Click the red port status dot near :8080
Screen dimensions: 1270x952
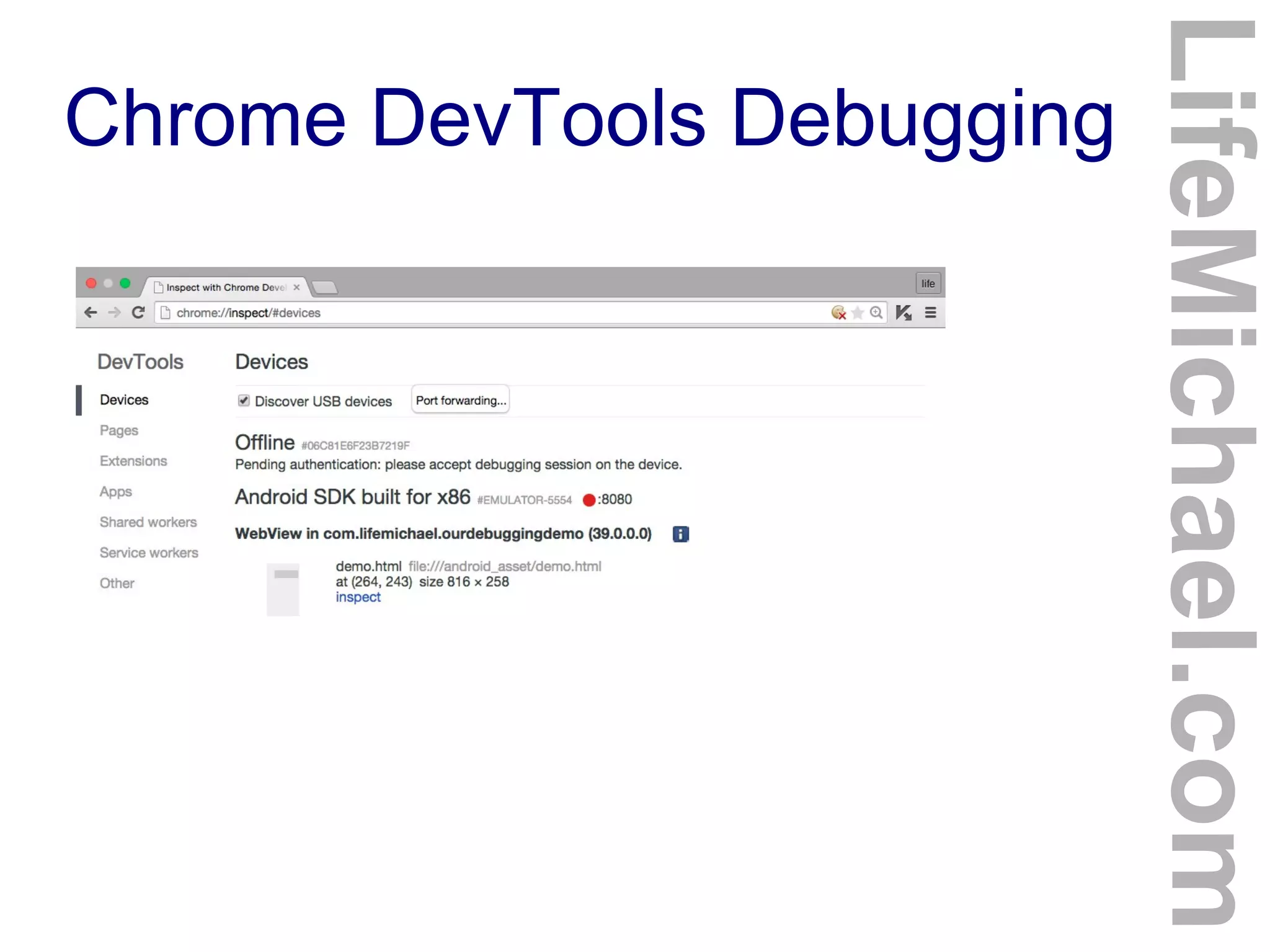click(589, 500)
